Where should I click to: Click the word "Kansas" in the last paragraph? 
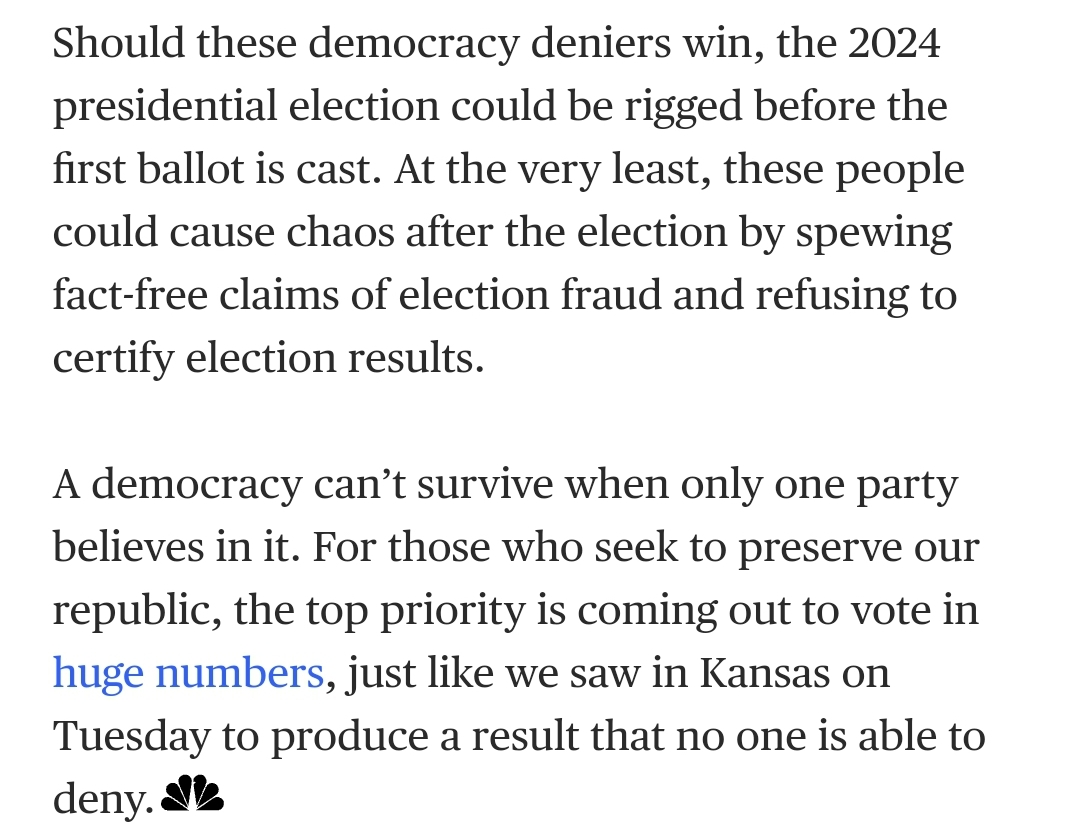click(765, 673)
